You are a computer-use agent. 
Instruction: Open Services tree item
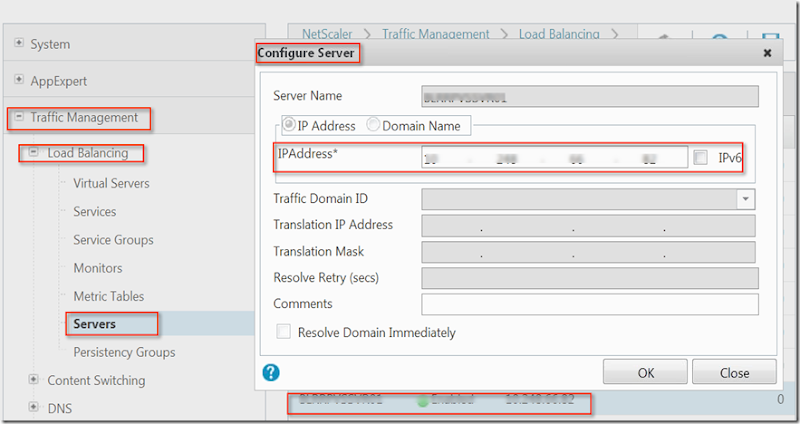94,211
